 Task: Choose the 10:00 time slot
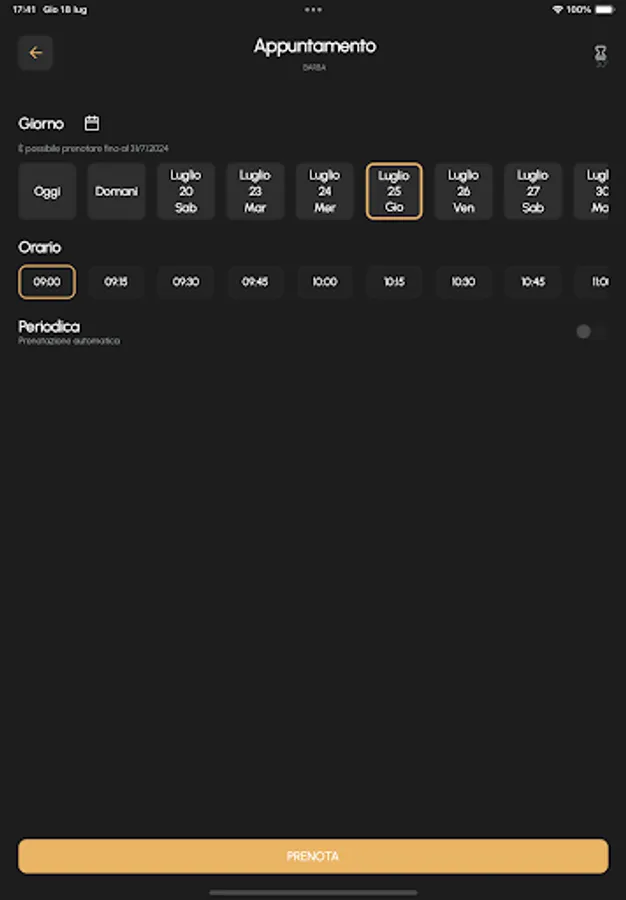coord(325,282)
